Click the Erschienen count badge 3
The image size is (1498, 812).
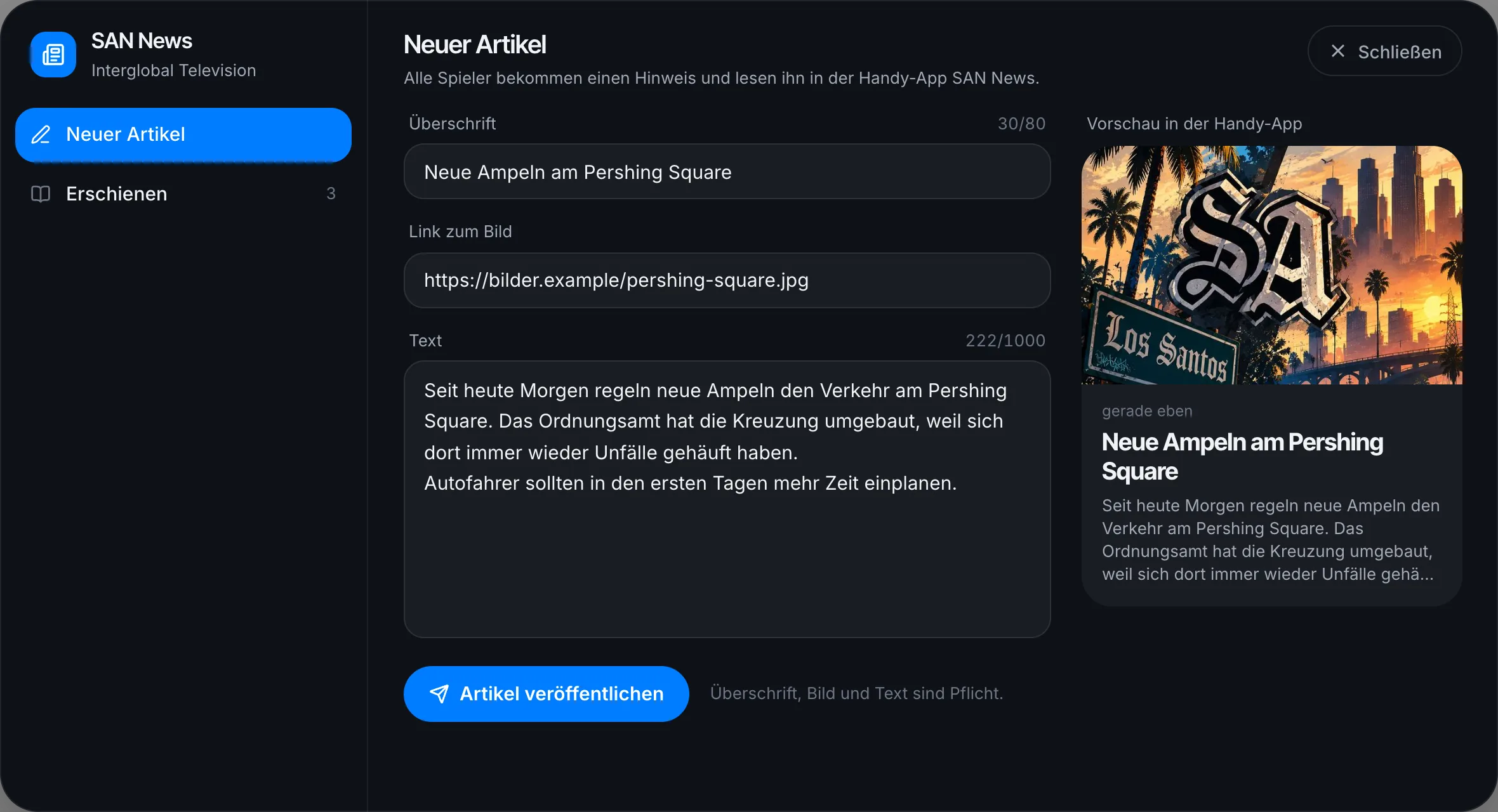(x=331, y=193)
